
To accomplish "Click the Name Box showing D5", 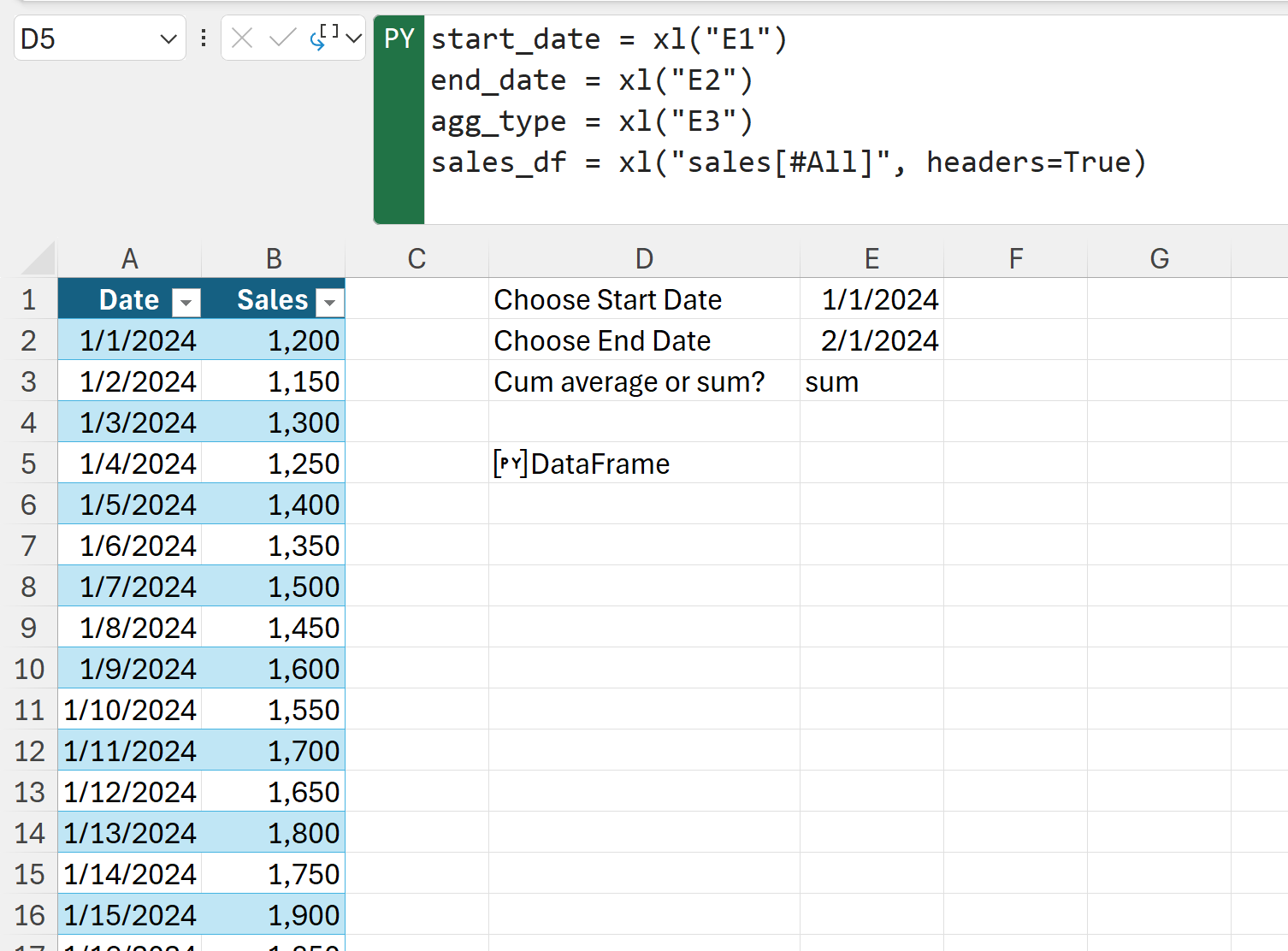I will tap(86, 39).
